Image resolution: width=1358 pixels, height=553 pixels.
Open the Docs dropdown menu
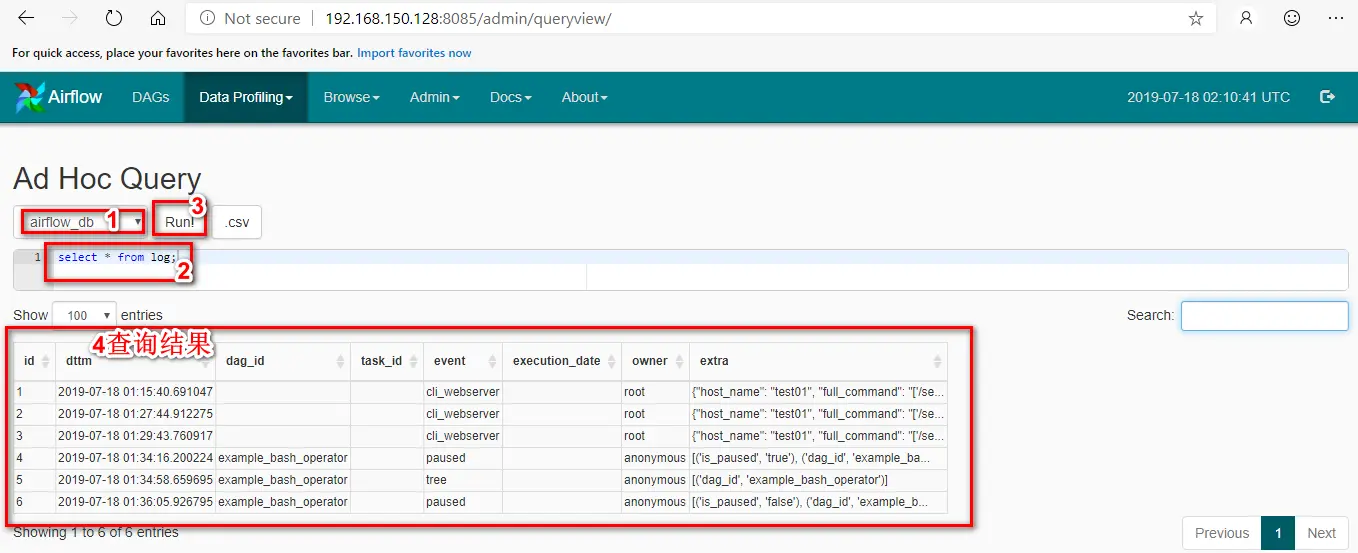[510, 97]
